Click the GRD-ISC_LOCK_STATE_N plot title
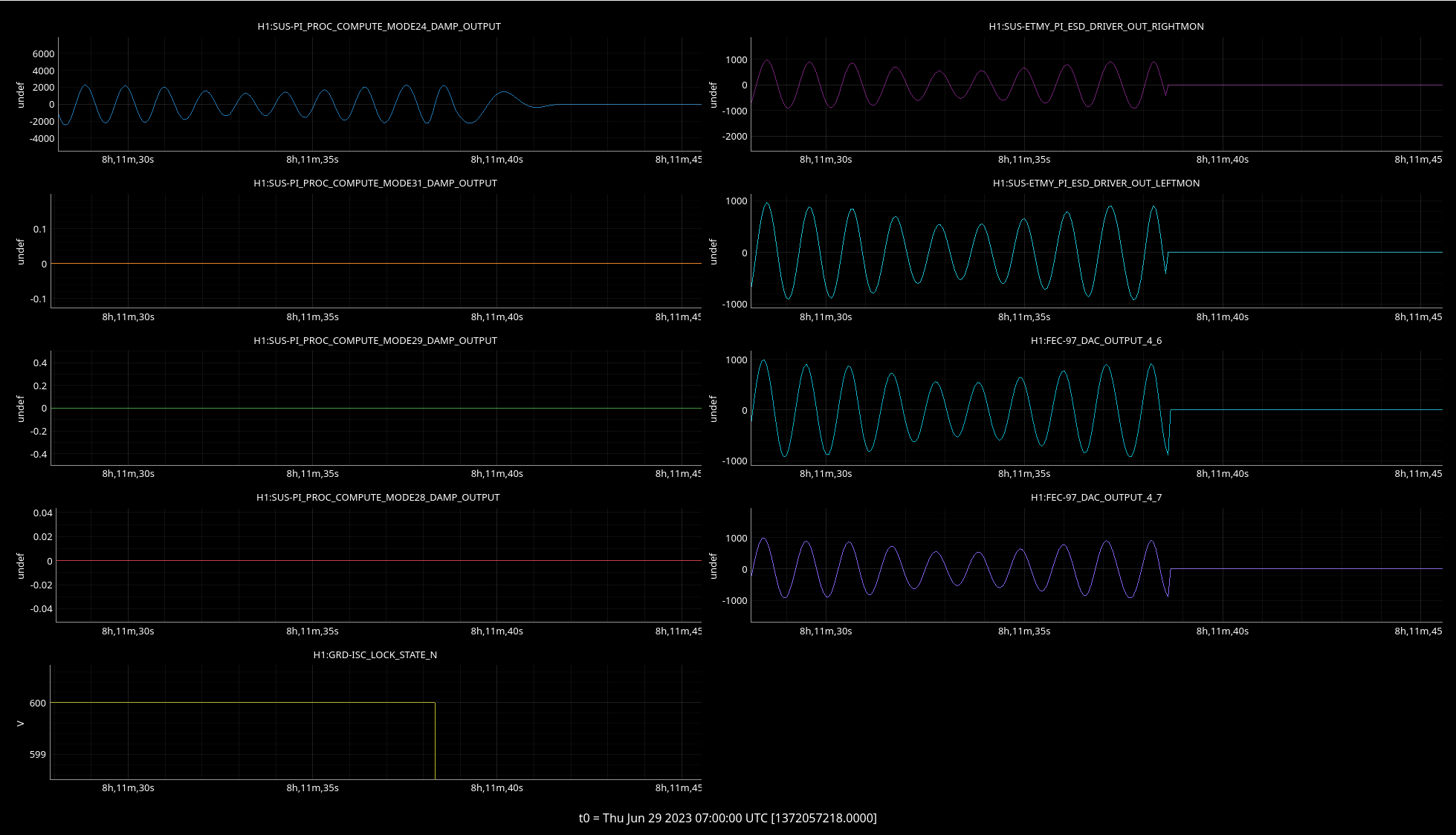The height and width of the screenshot is (835, 1456). 375,654
